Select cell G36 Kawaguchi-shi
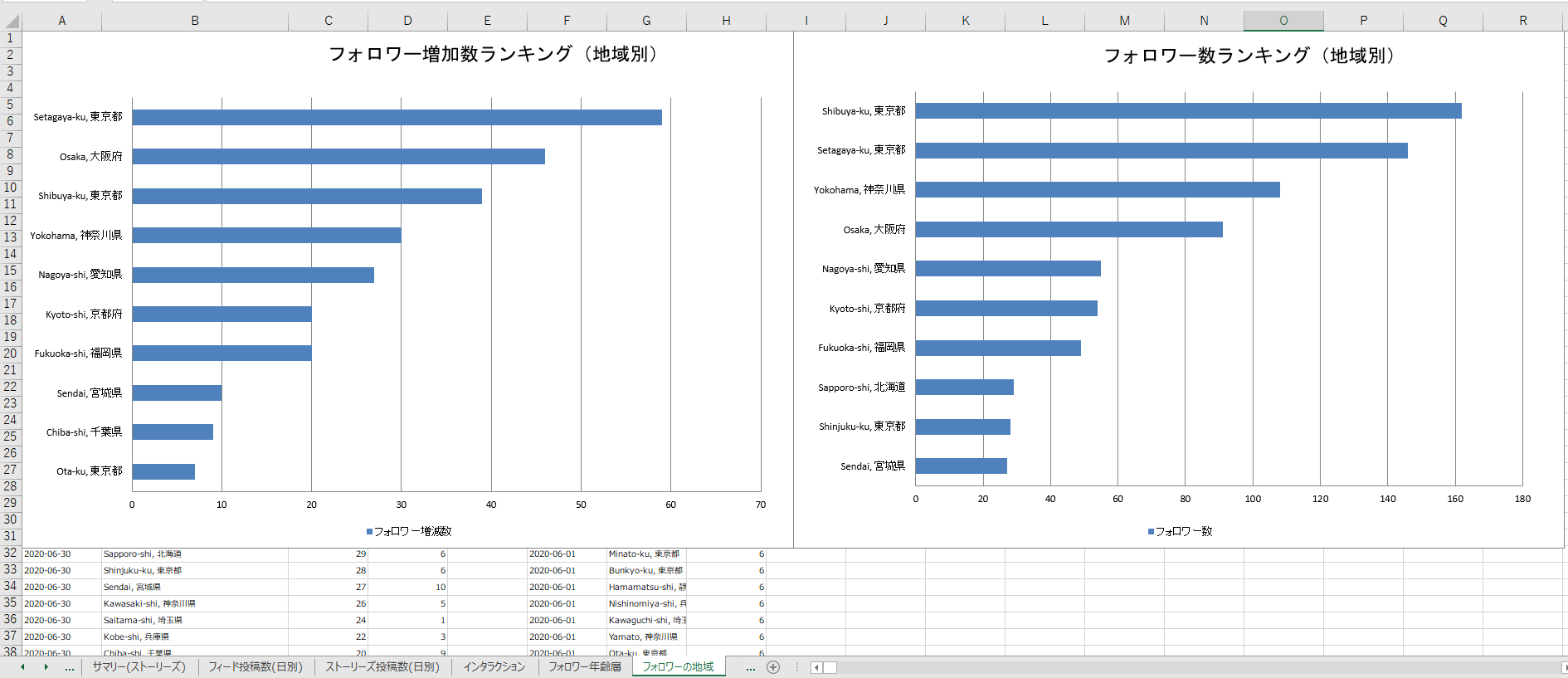 pyautogui.click(x=646, y=620)
